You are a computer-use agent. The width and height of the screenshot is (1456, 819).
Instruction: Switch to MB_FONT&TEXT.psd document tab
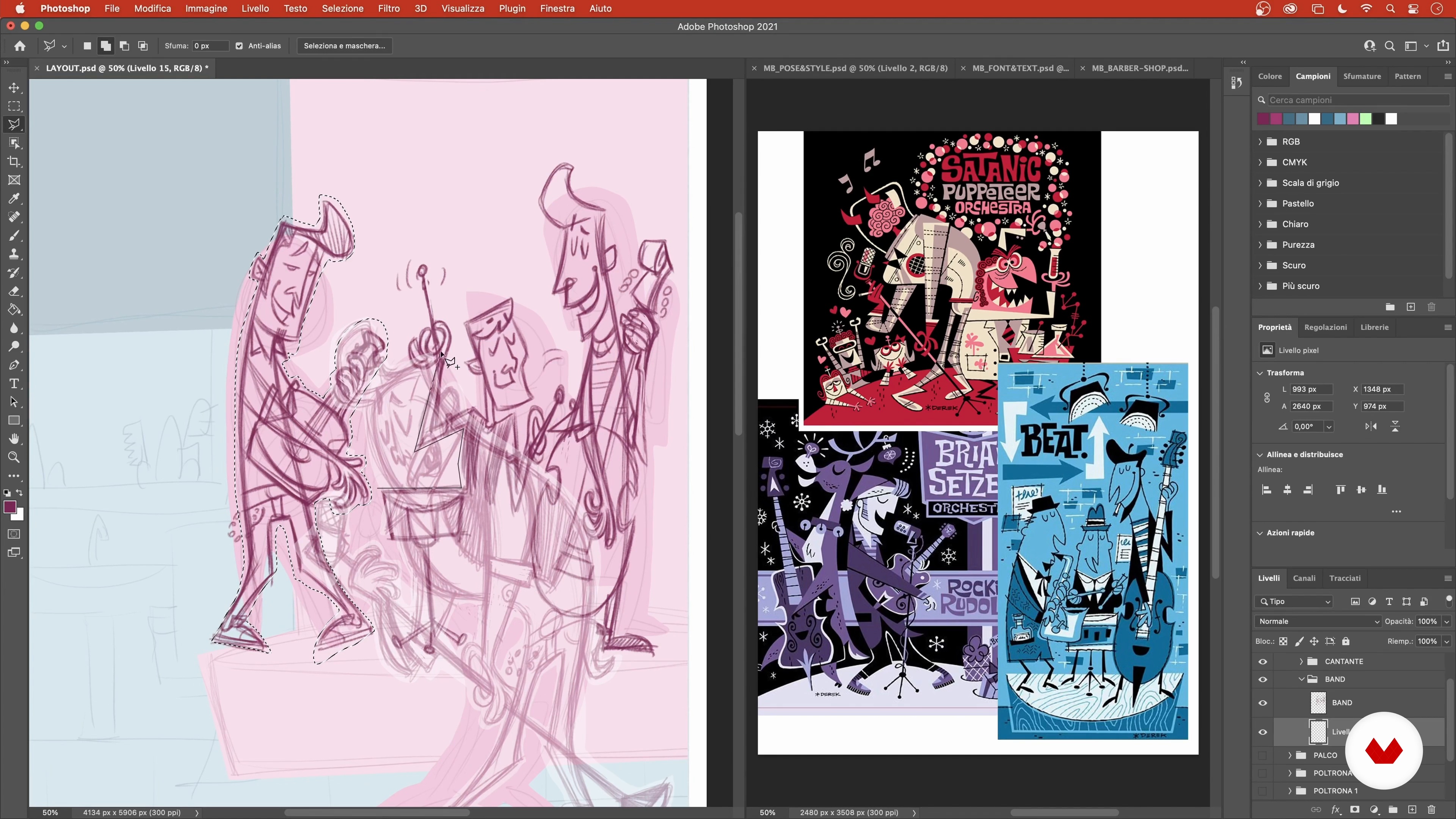[x=1020, y=68]
